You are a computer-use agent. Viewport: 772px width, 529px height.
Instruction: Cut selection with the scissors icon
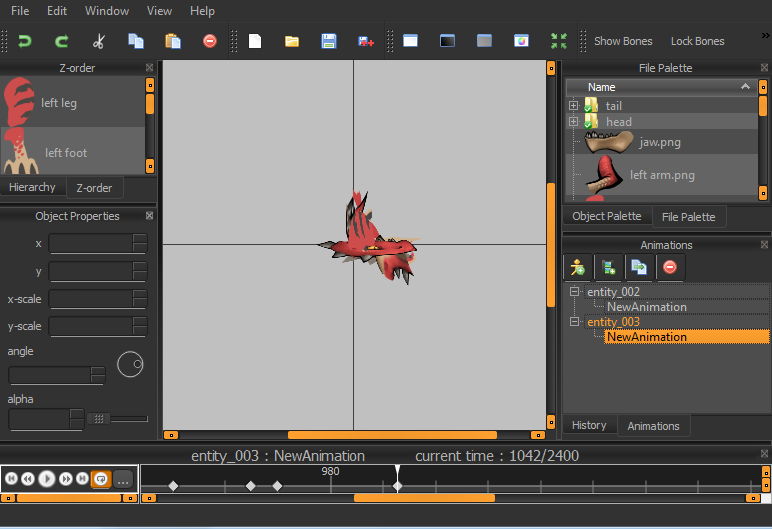[98, 41]
